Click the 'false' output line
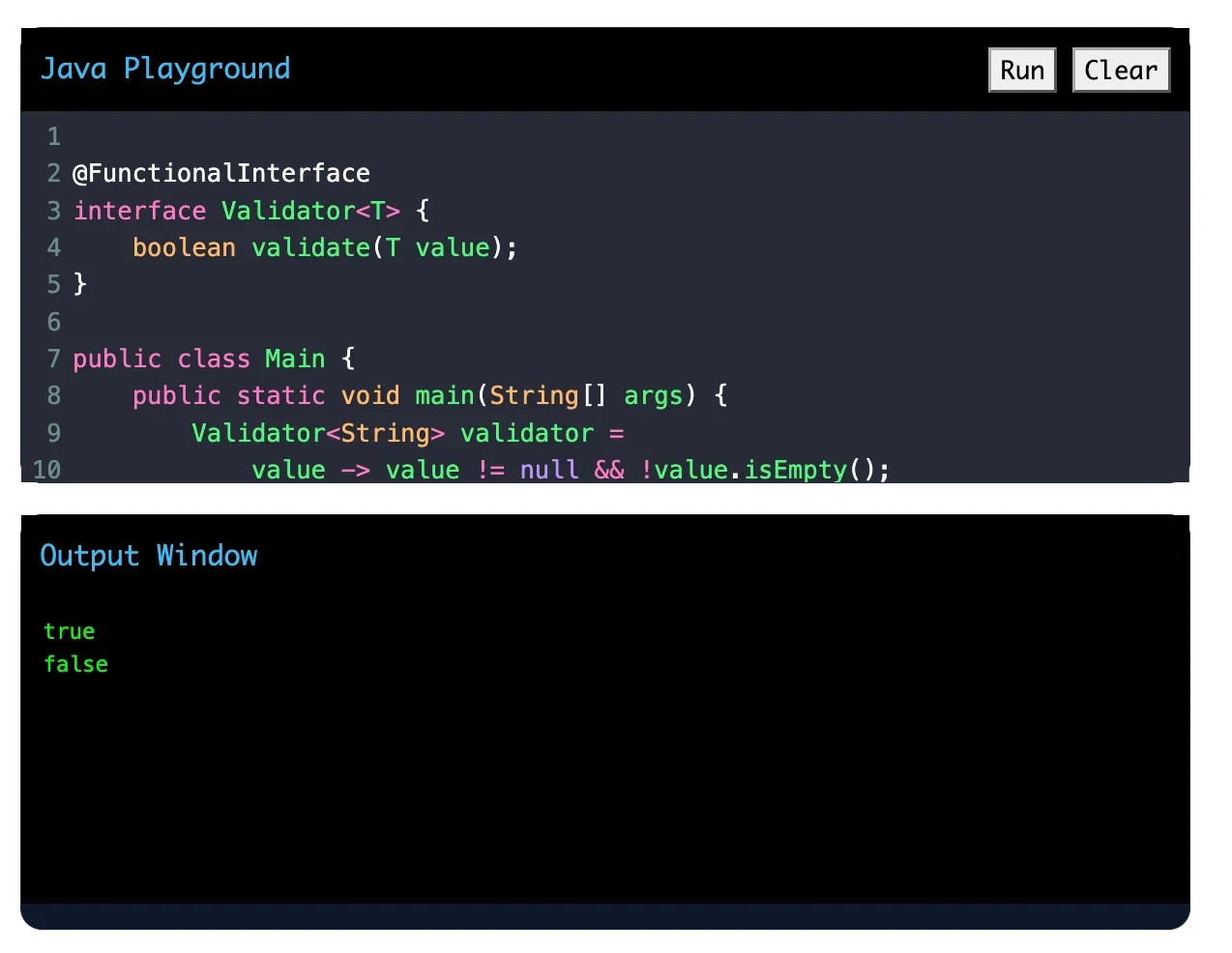 tap(75, 664)
